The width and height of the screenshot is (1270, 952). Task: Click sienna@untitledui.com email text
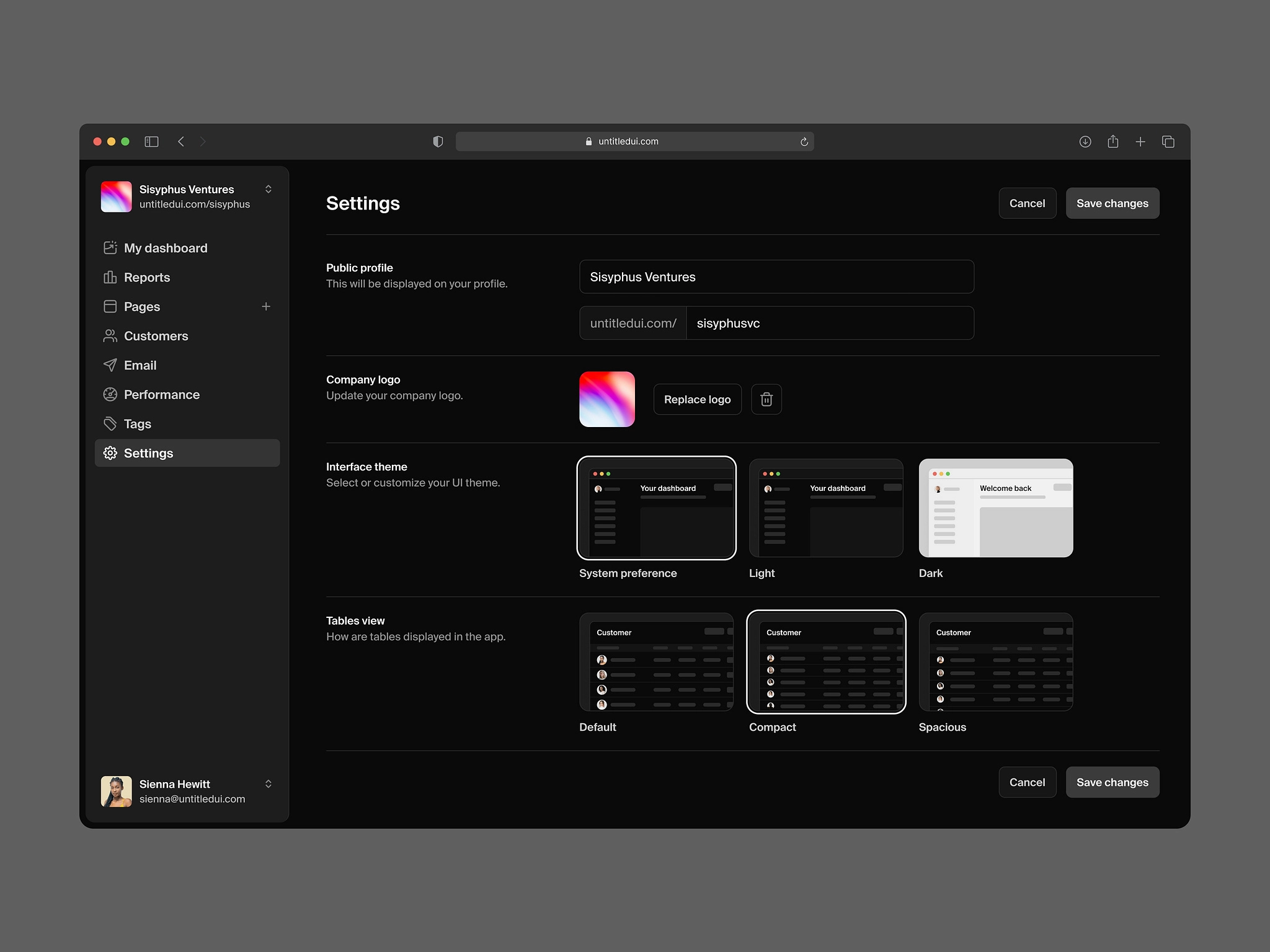point(192,799)
